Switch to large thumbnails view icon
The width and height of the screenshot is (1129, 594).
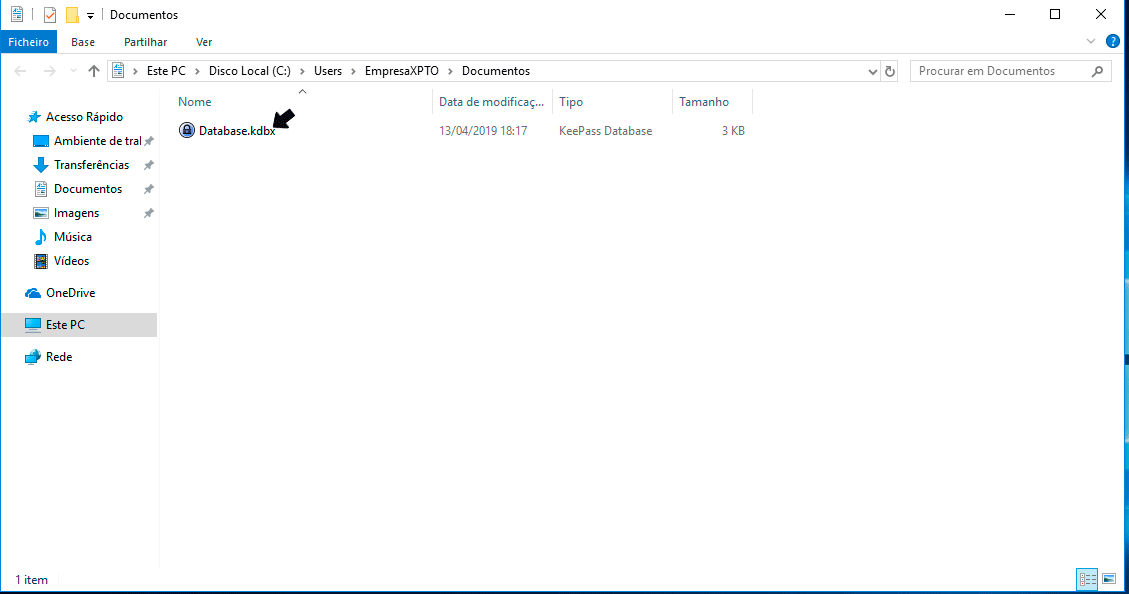[x=1109, y=579]
